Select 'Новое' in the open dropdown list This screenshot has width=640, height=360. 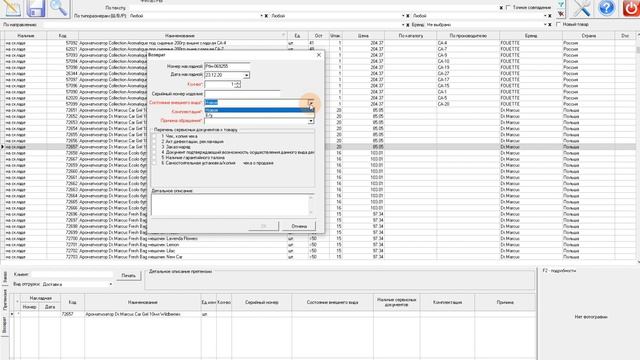259,110
